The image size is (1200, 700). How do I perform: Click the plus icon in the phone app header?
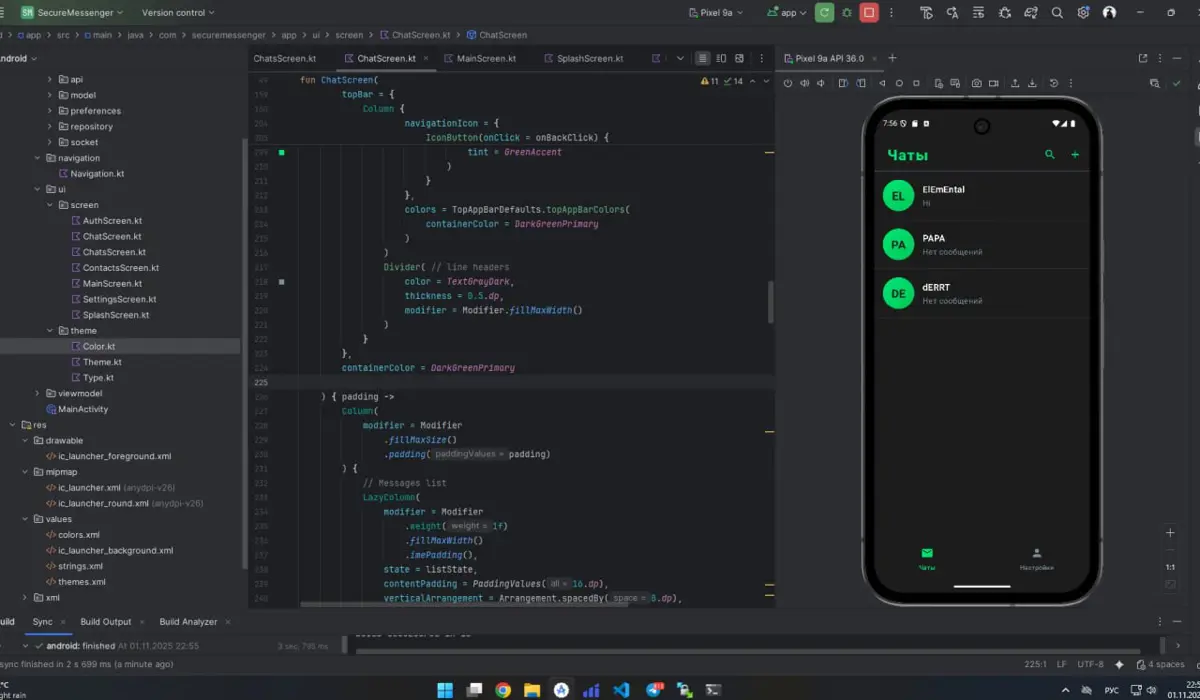[1076, 155]
